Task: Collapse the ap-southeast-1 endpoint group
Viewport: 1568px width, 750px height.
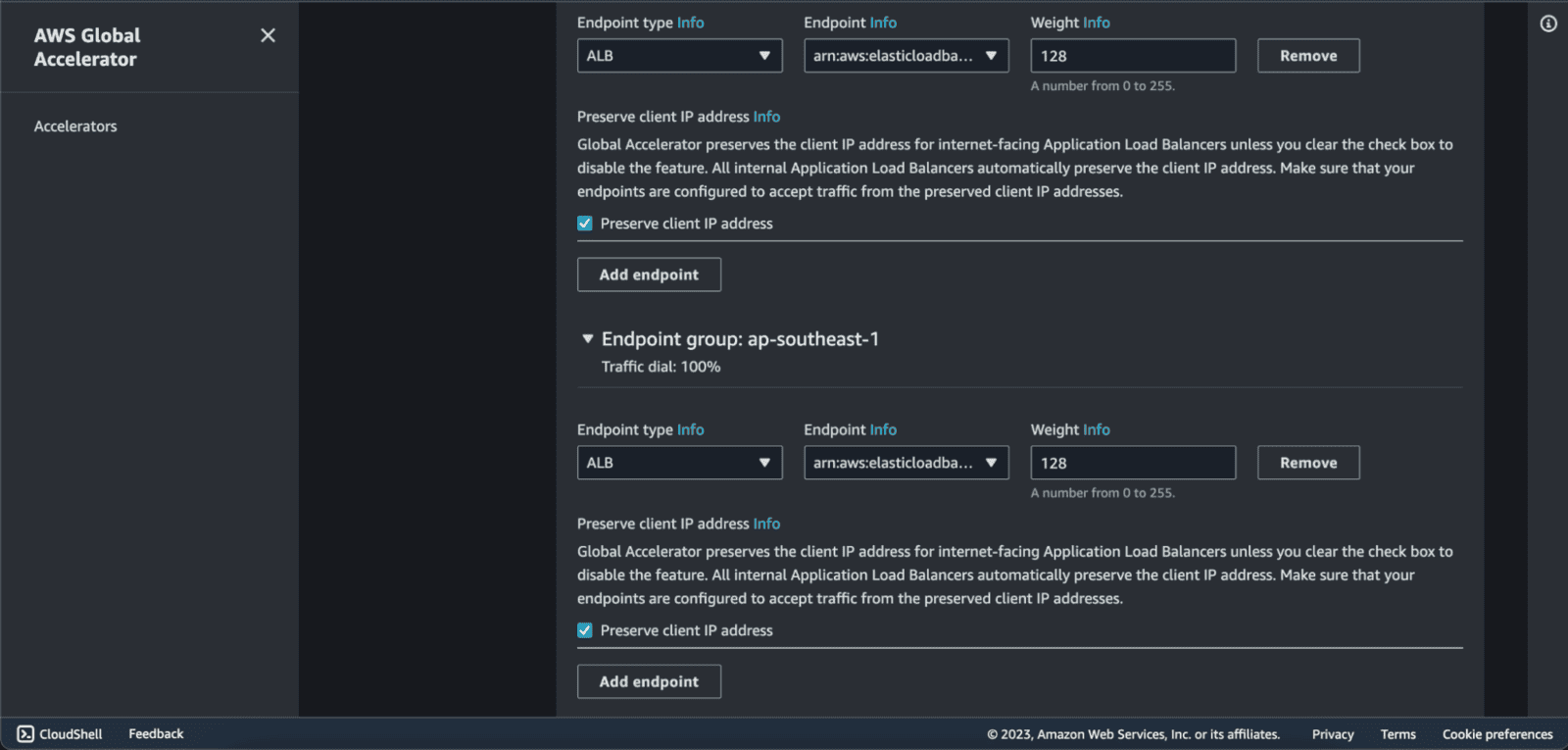Action: [588, 339]
